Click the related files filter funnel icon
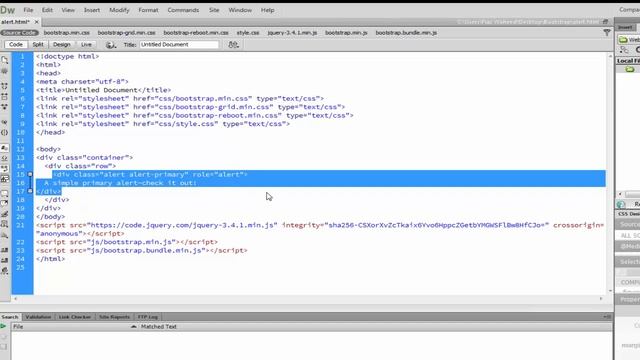640x360 pixels. (x=607, y=33)
